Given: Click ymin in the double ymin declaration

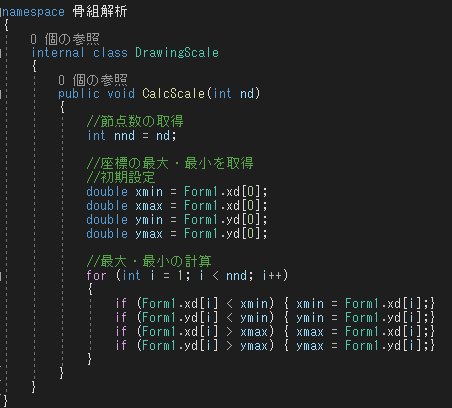Looking at the screenshot, I should point(149,220).
